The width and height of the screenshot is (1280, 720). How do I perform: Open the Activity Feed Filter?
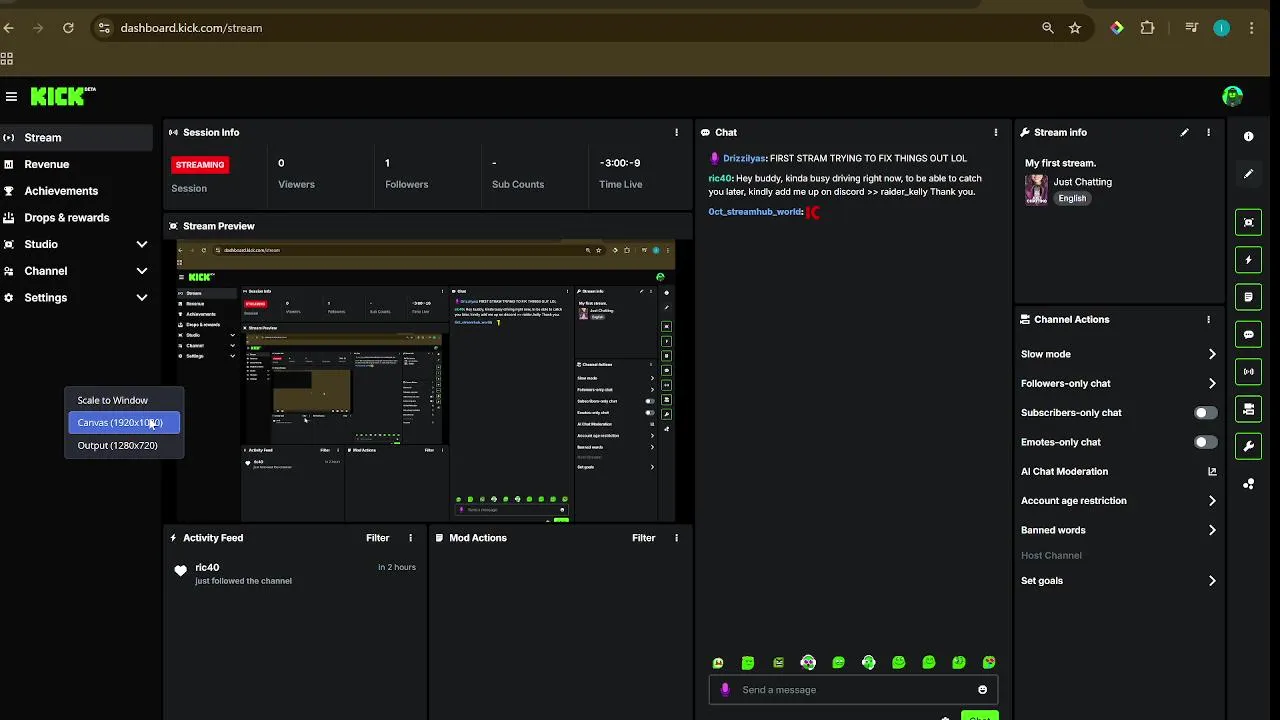[377, 538]
